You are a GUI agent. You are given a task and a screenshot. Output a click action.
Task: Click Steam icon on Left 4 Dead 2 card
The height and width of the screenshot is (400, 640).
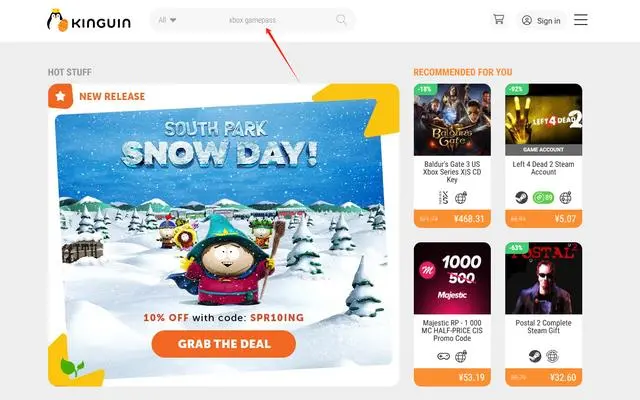521,198
